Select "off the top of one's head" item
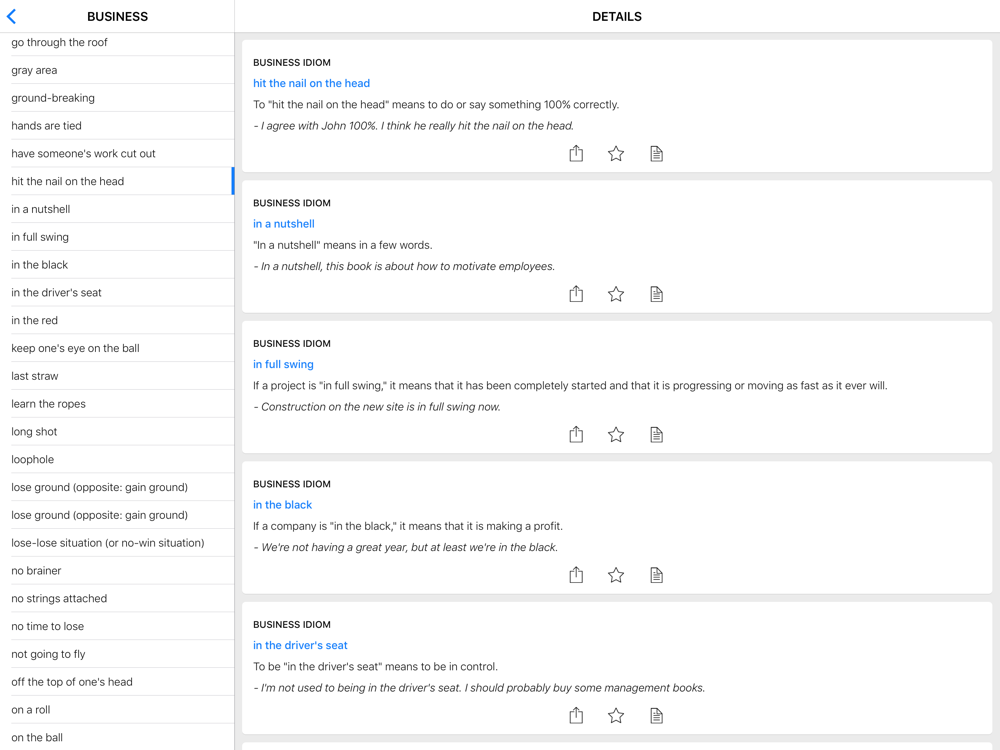Image resolution: width=1000 pixels, height=750 pixels. (72, 682)
